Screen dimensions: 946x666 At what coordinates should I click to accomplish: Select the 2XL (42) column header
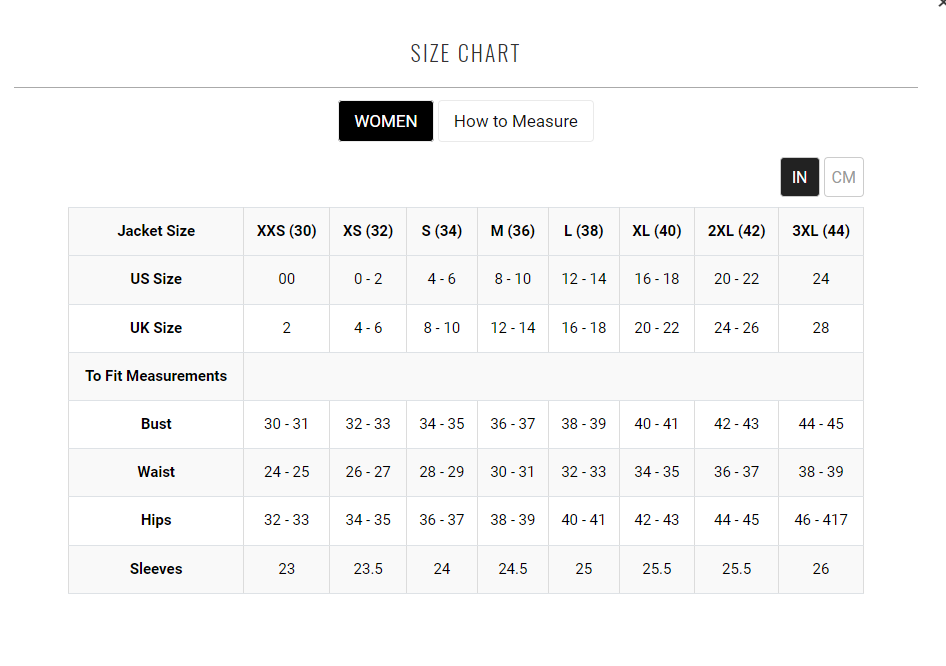[736, 231]
